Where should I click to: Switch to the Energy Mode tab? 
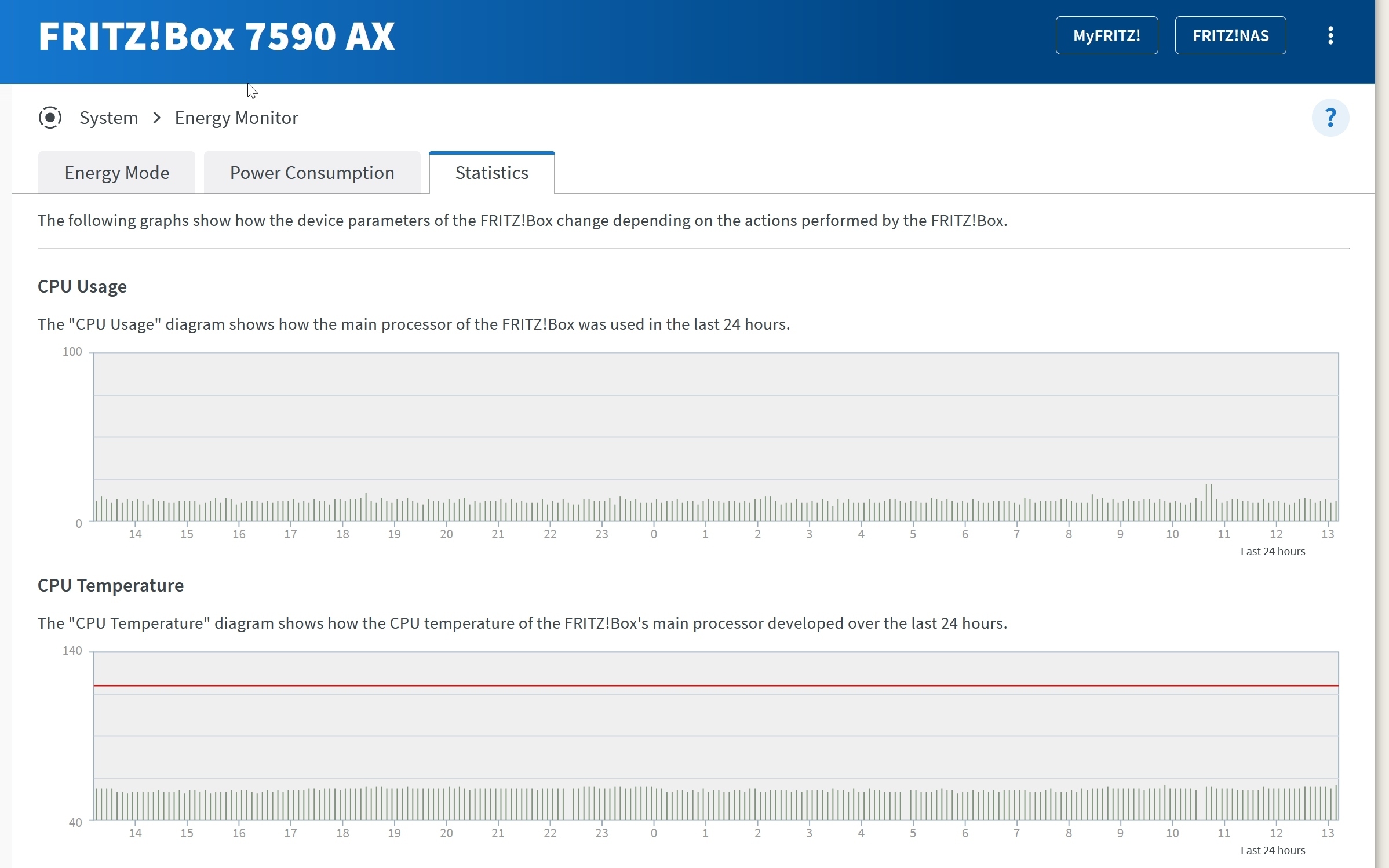(x=116, y=173)
